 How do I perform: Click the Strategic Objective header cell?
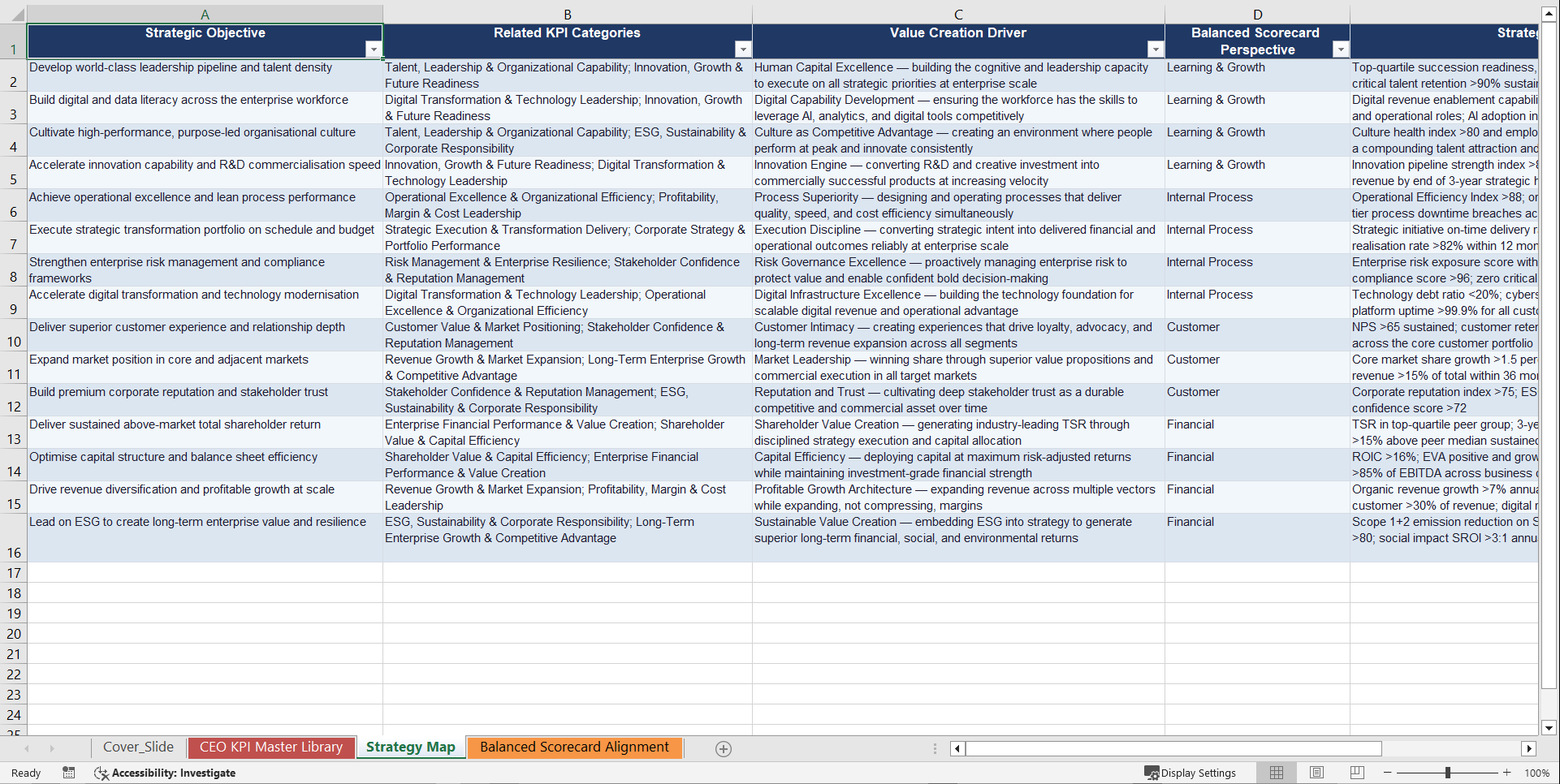tap(205, 41)
